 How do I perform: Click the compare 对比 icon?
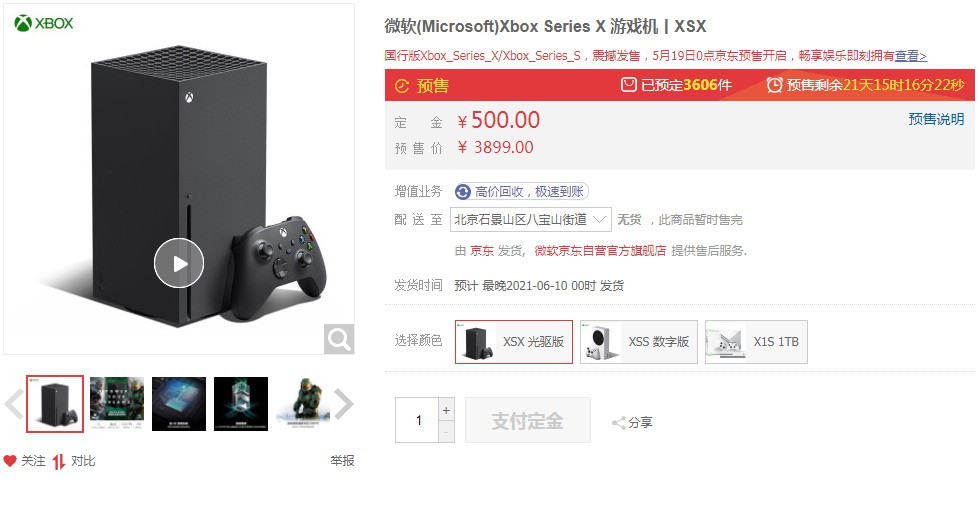point(59,462)
